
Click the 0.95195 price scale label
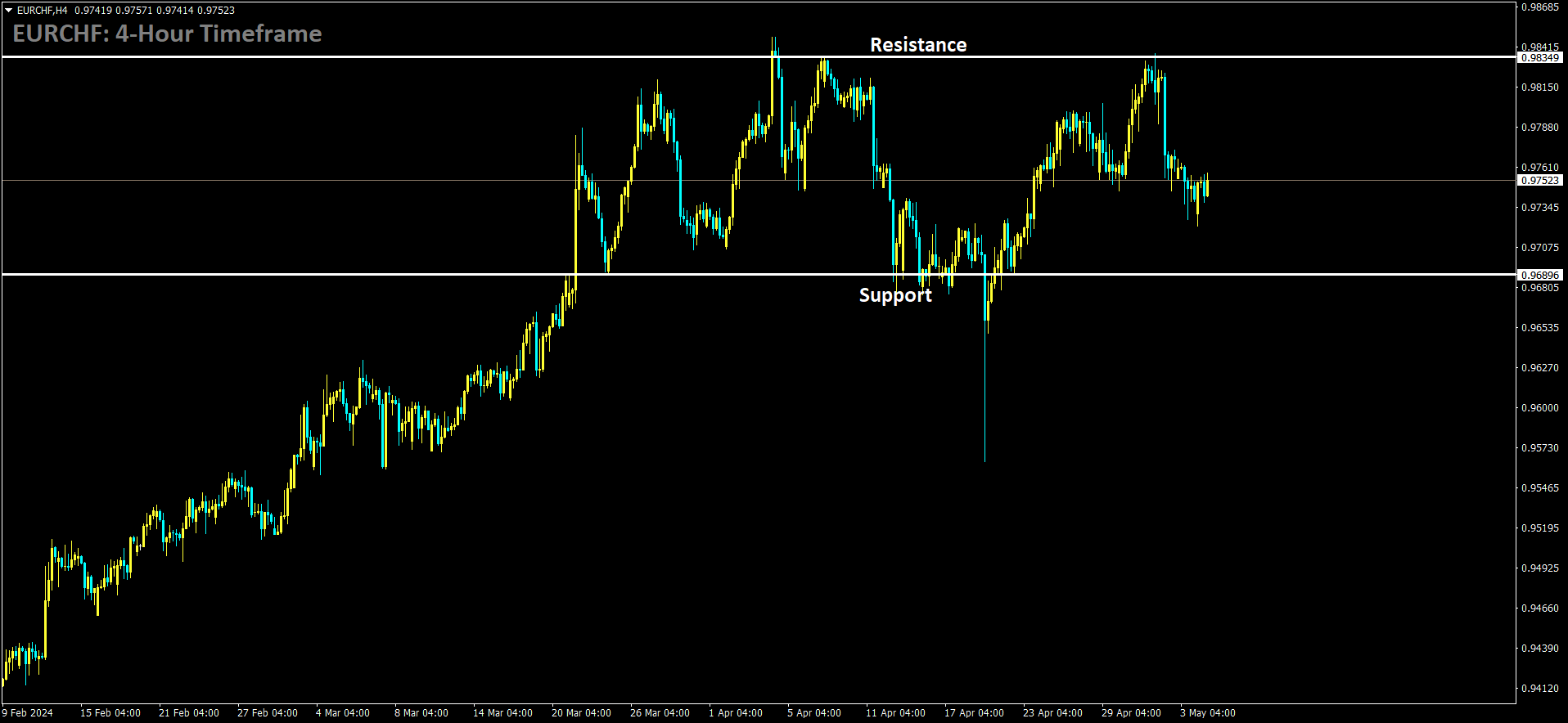(1540, 528)
